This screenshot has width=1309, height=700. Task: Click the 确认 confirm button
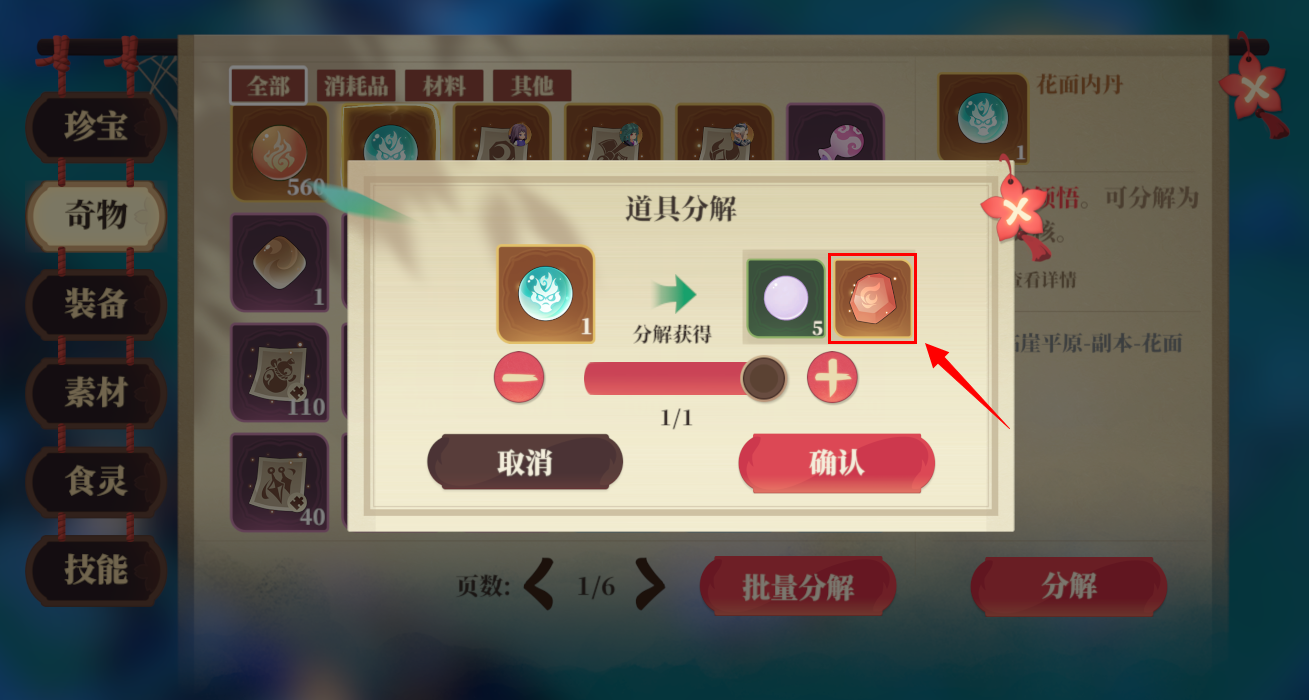[836, 463]
